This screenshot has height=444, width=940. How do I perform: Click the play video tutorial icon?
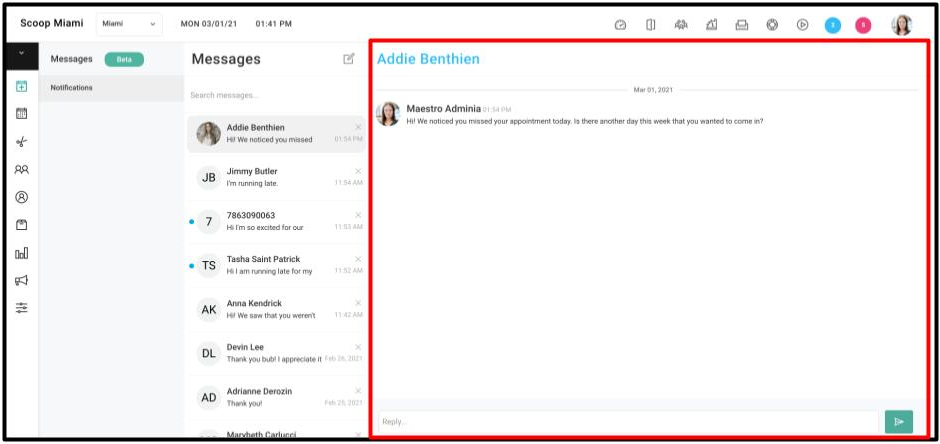[803, 25]
